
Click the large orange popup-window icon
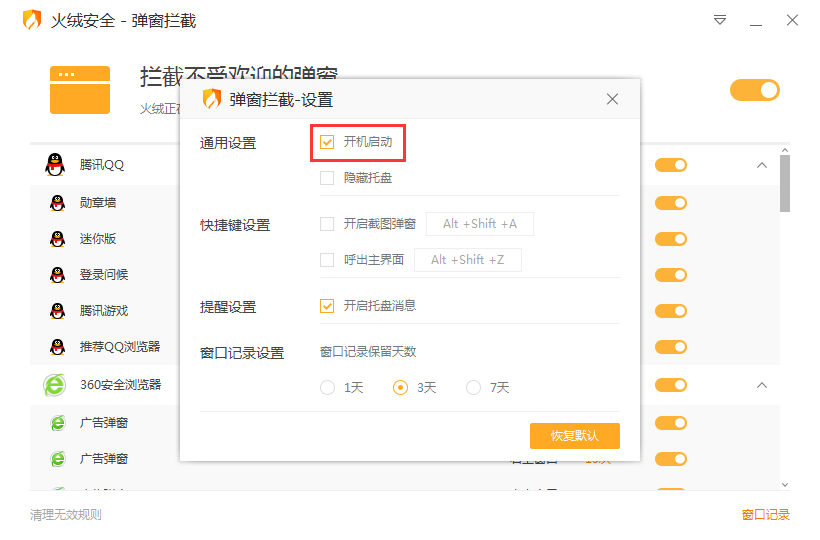[80, 90]
